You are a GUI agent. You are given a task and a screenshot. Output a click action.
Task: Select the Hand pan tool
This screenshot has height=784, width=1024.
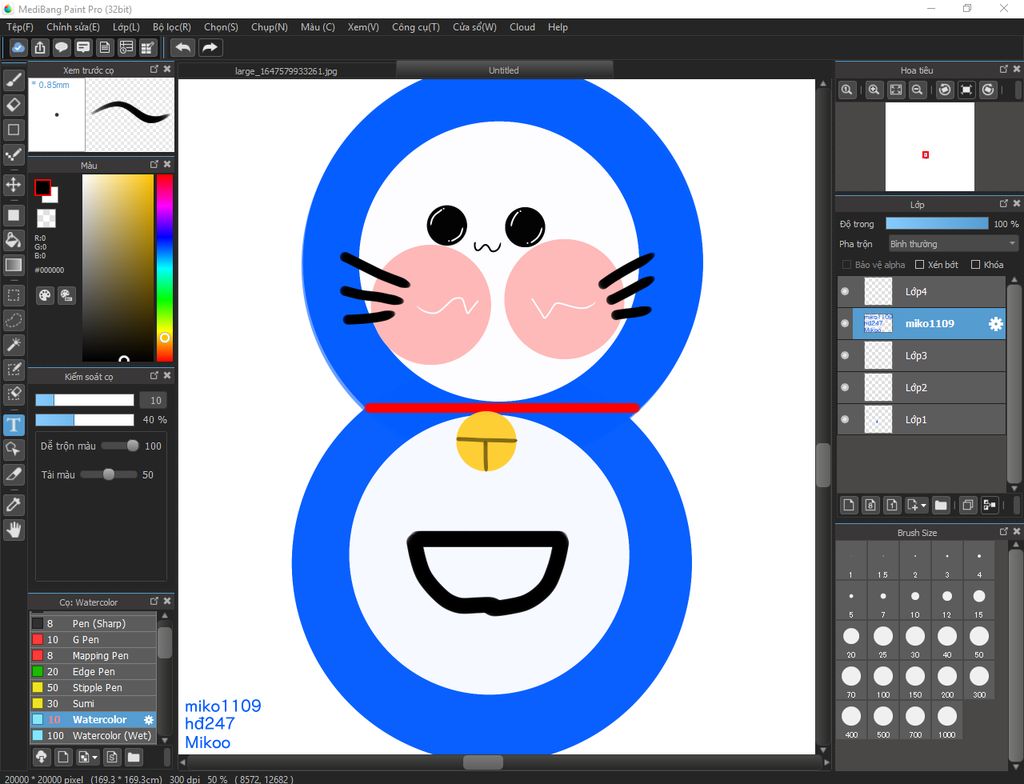[13, 529]
